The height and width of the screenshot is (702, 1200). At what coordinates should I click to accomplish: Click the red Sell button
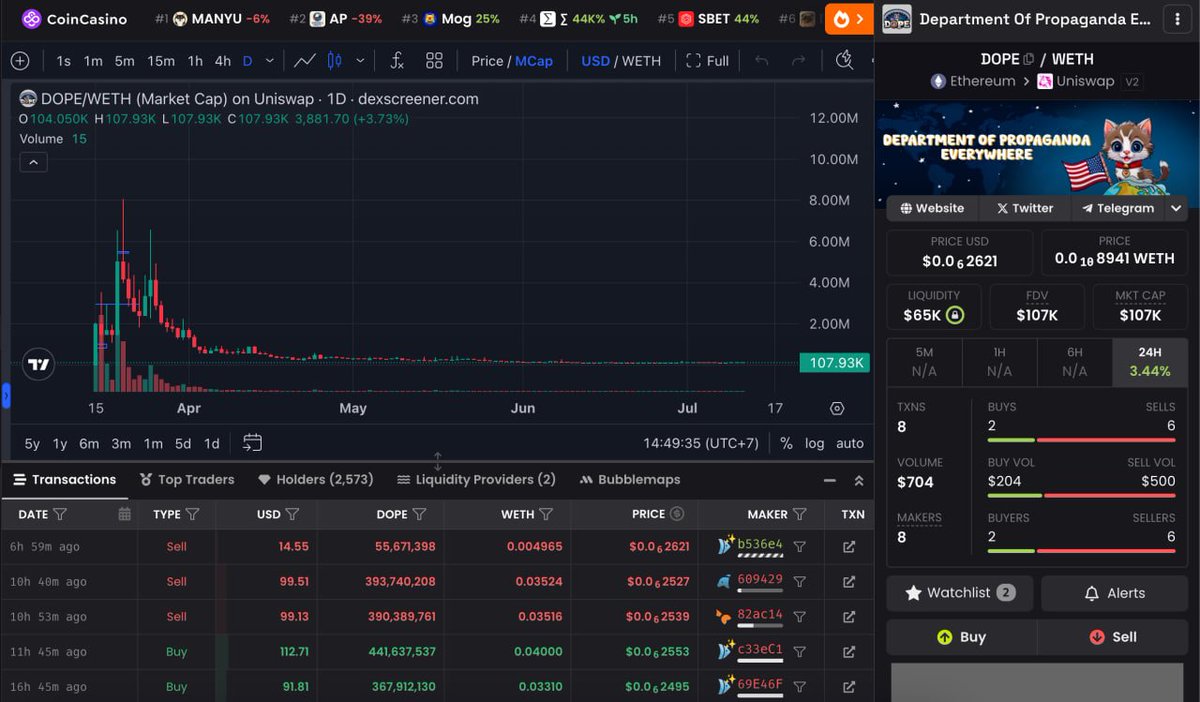(1113, 637)
